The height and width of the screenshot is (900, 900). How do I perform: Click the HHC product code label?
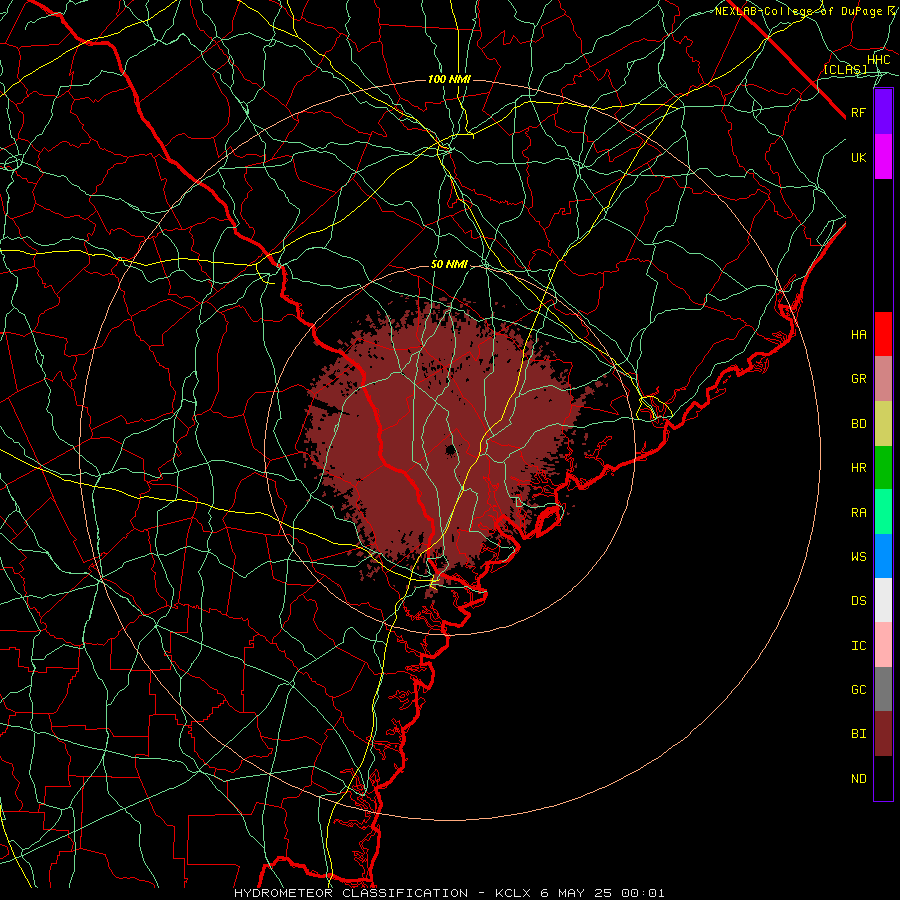coord(878,60)
